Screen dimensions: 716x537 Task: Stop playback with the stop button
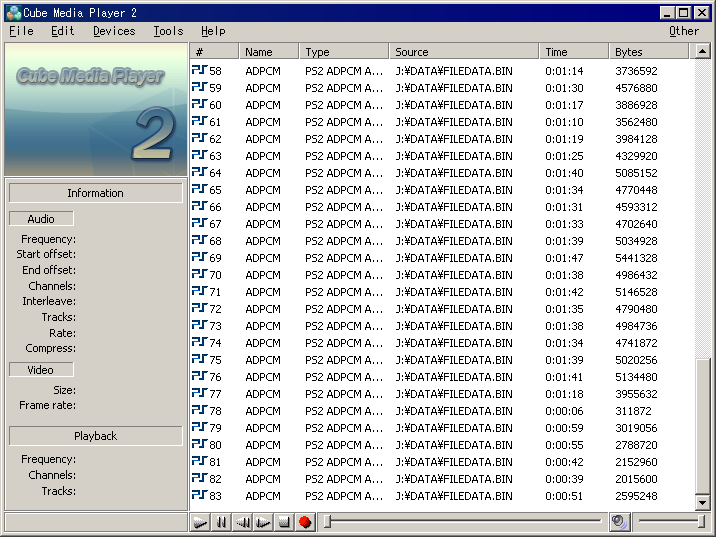click(x=284, y=521)
